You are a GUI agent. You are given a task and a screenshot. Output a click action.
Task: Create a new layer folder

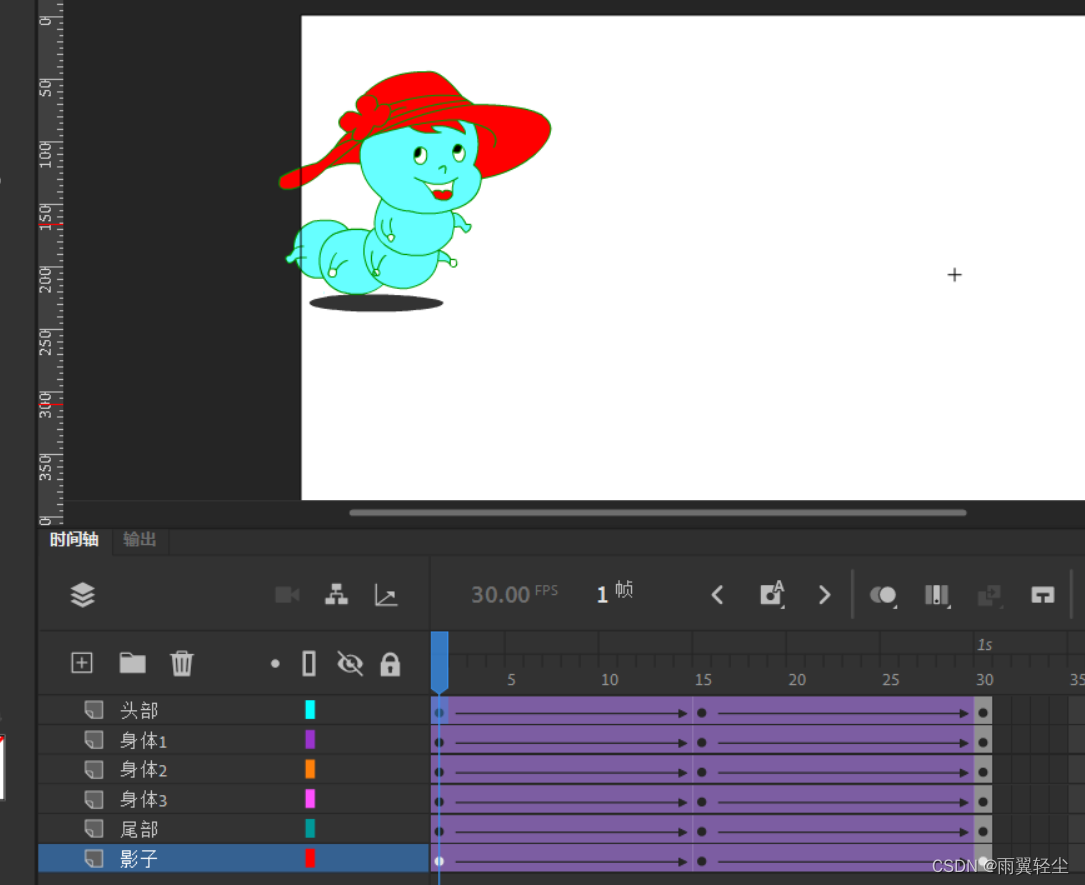tap(132, 663)
